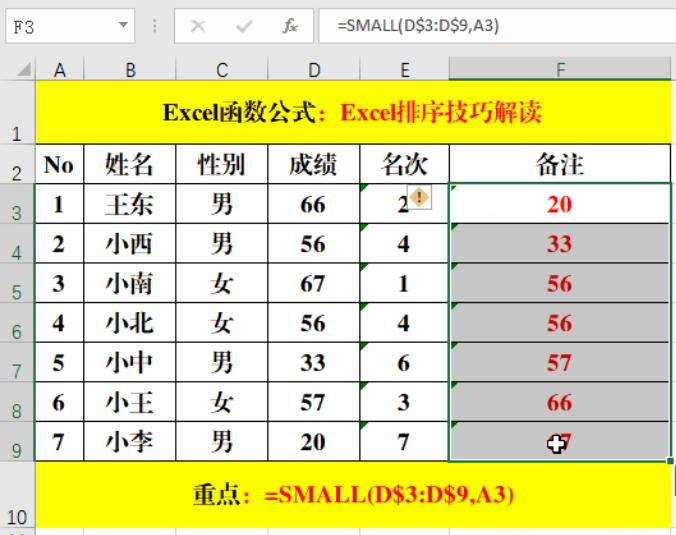Select score cell '20' in 小李 row

coord(313,441)
